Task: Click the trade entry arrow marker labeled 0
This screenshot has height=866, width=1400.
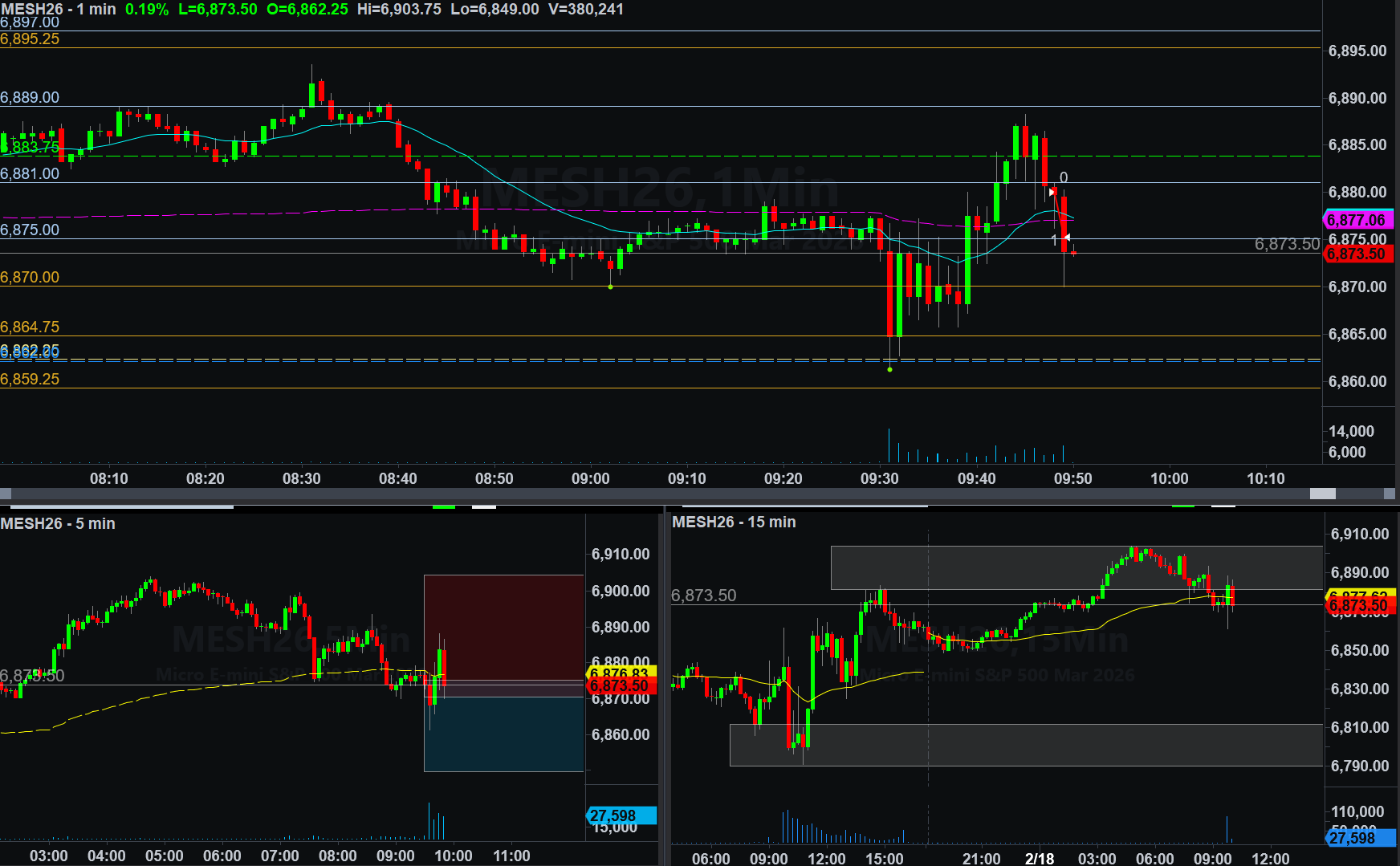Action: [1052, 192]
